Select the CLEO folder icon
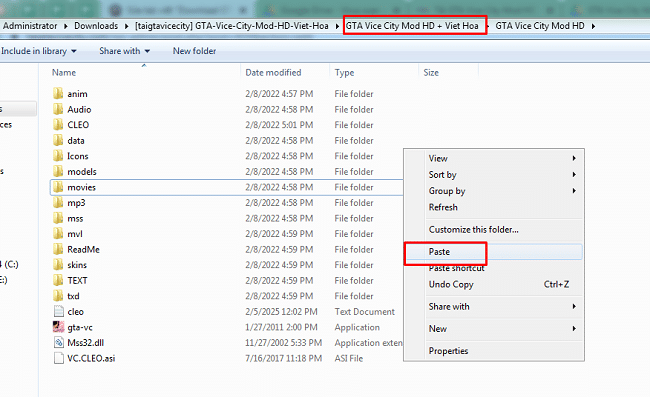Screen dimensions: 650x397 point(58,125)
